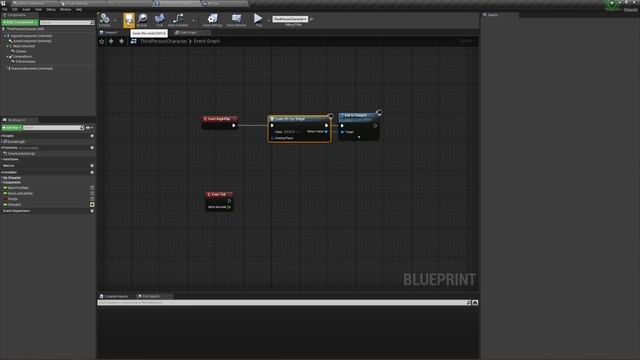Click the Save asset toolbar icon
Image resolution: width=640 pixels, height=360 pixels.
click(x=129, y=20)
